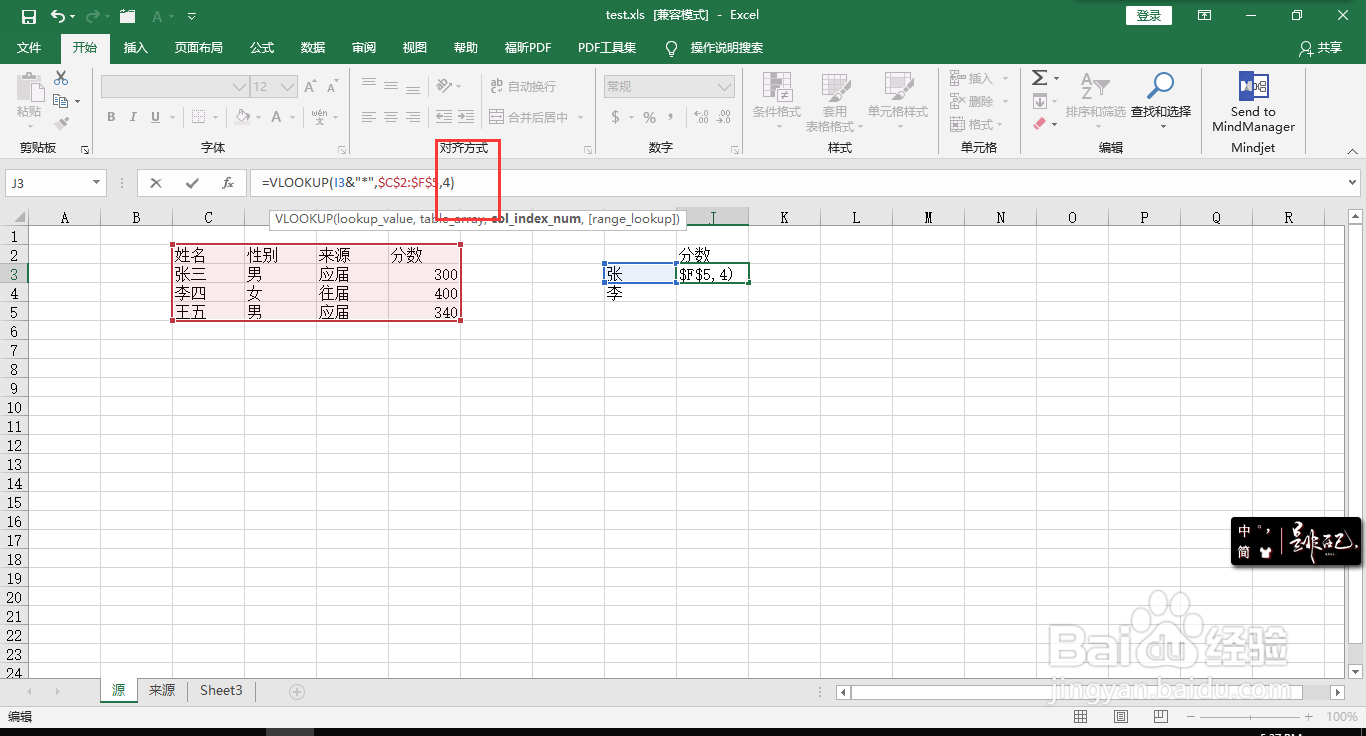Click the lightbulb Tell Me icon
This screenshot has width=1366, height=736.
tap(671, 48)
